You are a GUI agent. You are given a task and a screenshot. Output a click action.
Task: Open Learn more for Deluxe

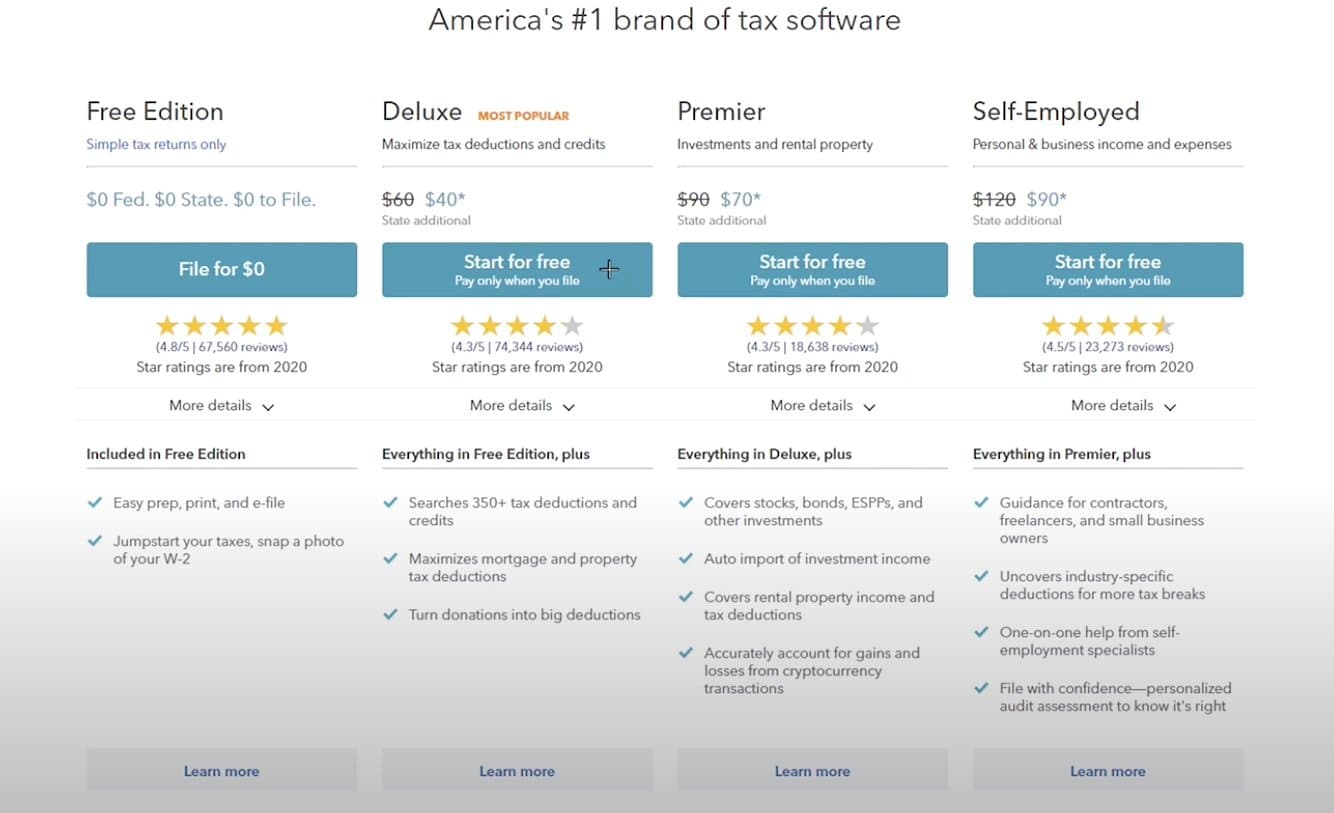coord(517,771)
